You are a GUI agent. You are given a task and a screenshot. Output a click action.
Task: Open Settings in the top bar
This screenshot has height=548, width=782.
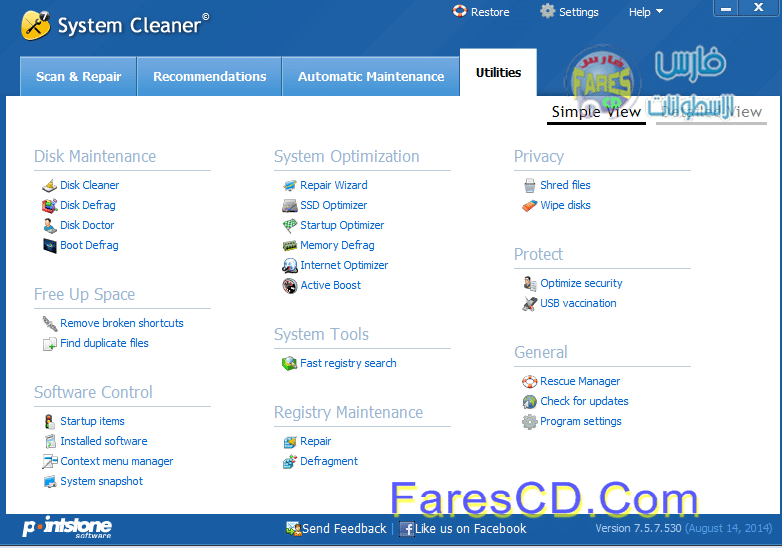(x=570, y=12)
